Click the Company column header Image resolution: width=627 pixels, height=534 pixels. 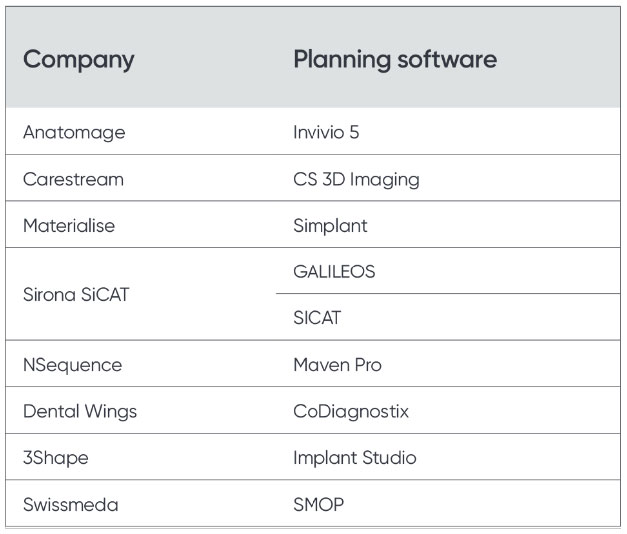coord(78,59)
